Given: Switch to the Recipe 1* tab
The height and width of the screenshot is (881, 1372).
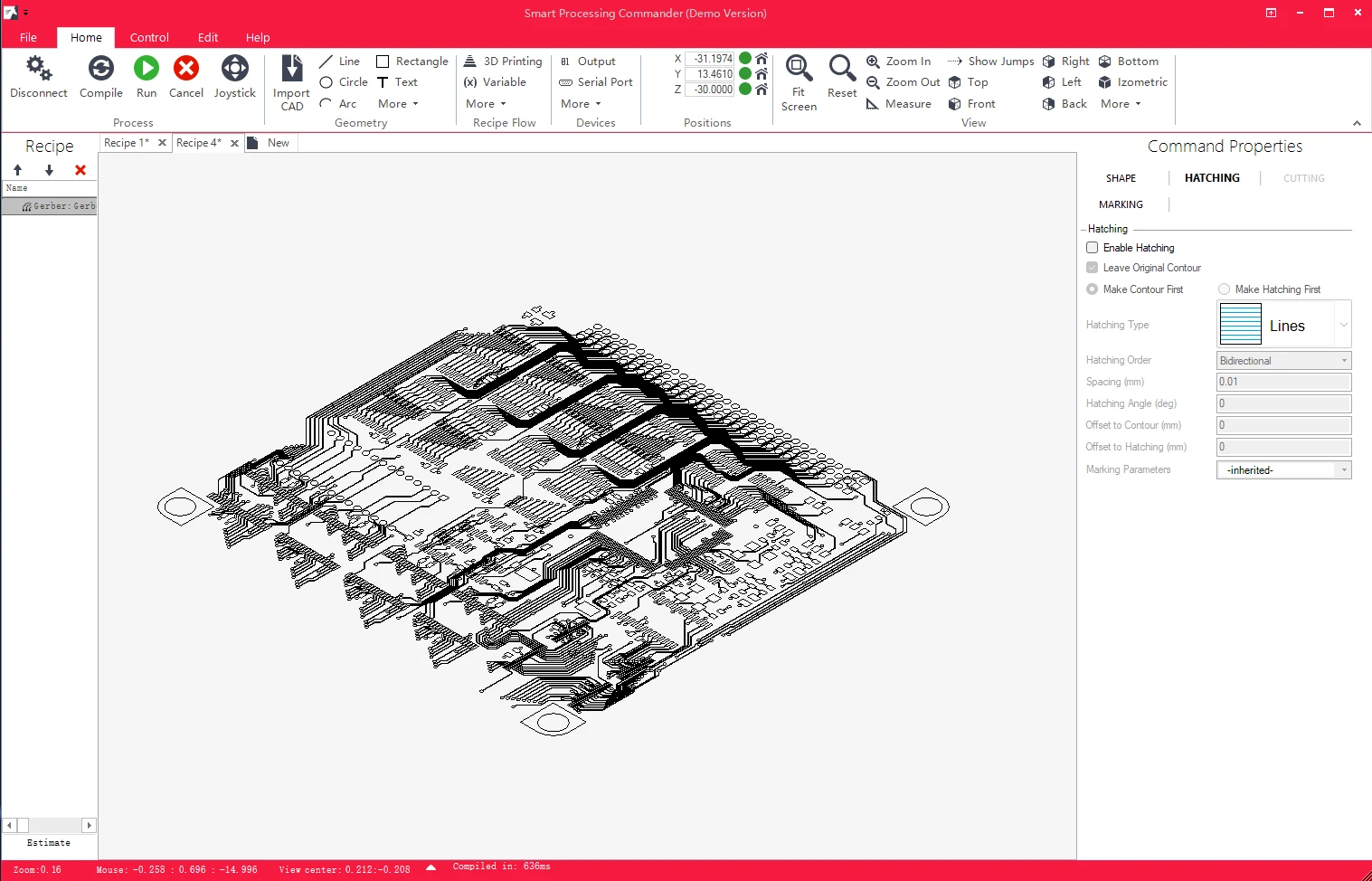Looking at the screenshot, I should coord(127,143).
